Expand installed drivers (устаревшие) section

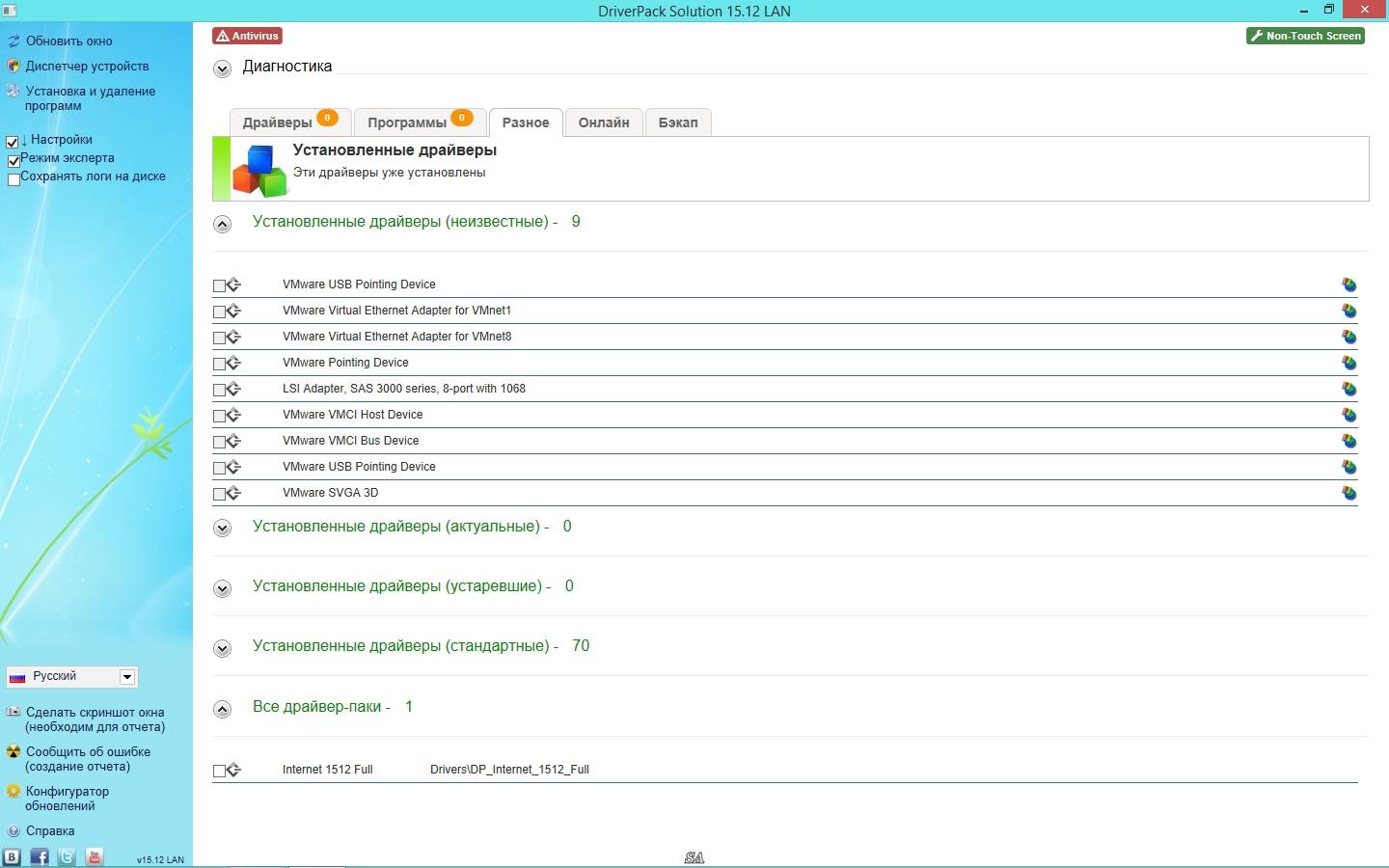pyautogui.click(x=223, y=589)
